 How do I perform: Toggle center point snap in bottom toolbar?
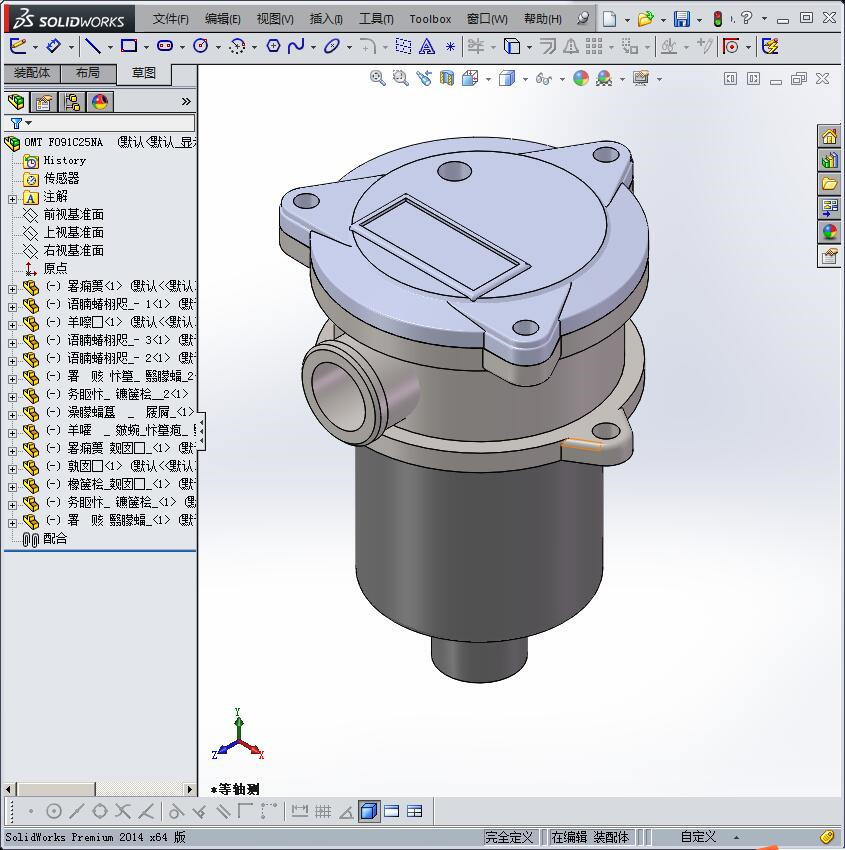(54, 811)
